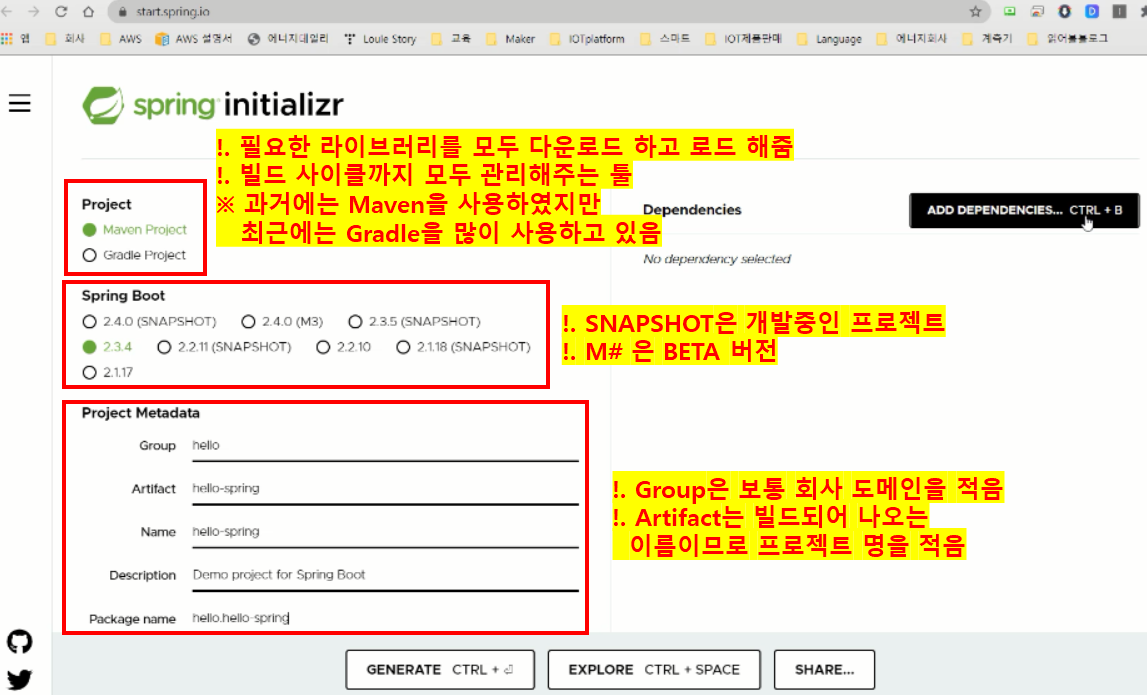
Task: Click the Project Metadata heading
Action: [x=140, y=413]
